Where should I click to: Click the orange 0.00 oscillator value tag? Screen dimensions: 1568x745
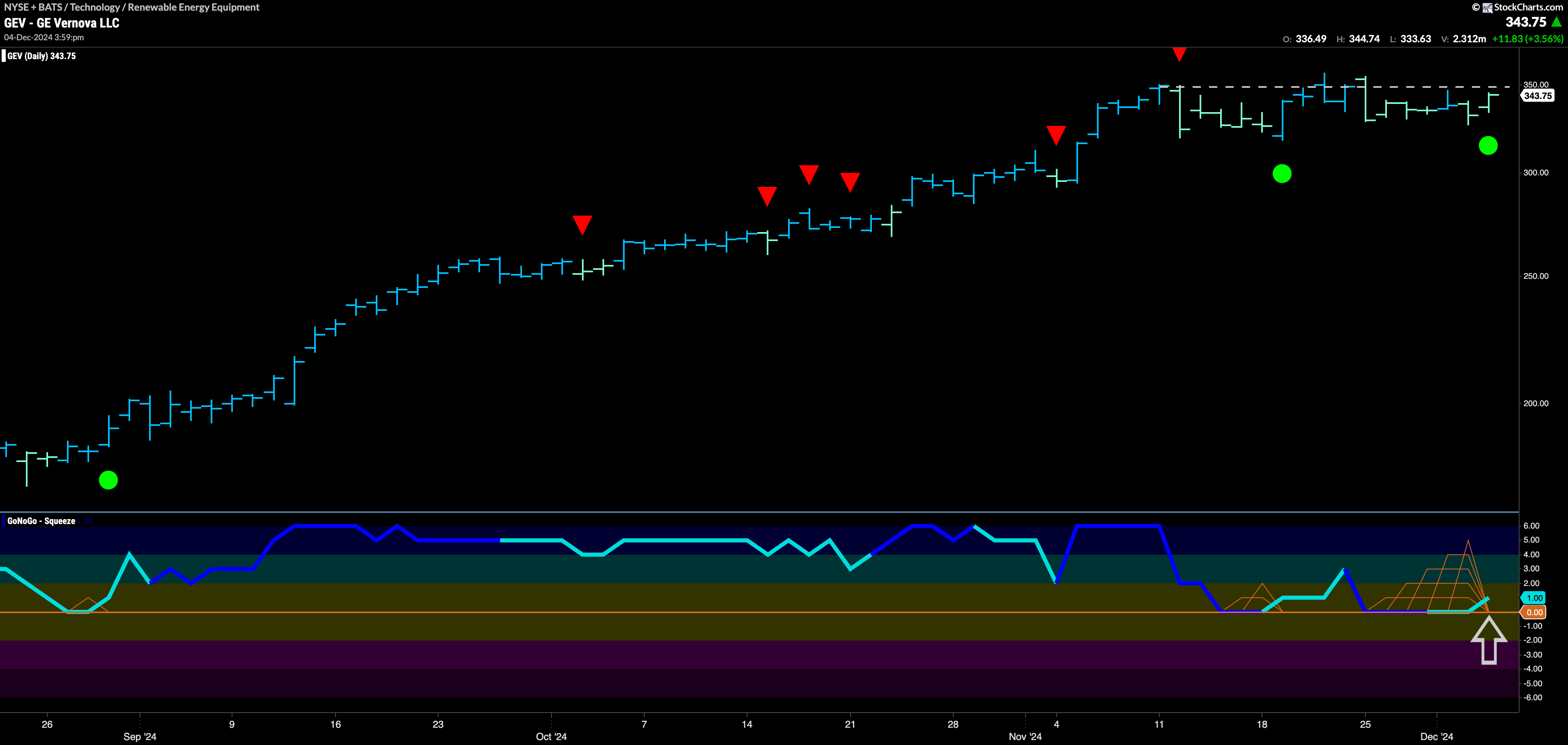point(1534,612)
